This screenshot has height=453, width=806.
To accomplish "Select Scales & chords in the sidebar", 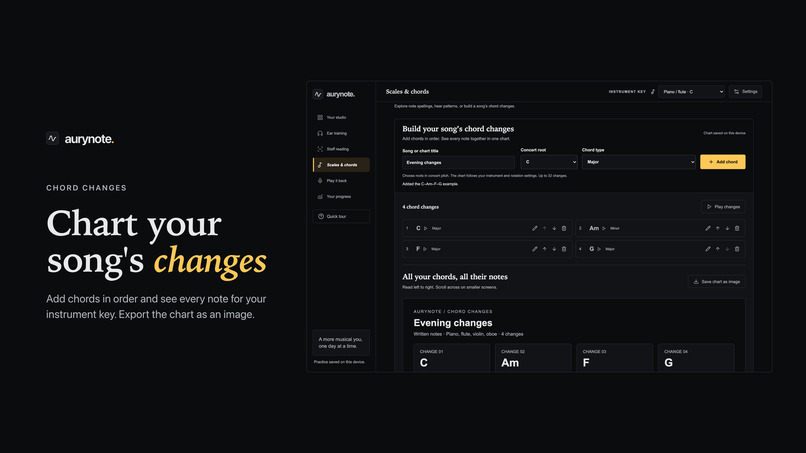I will click(341, 165).
